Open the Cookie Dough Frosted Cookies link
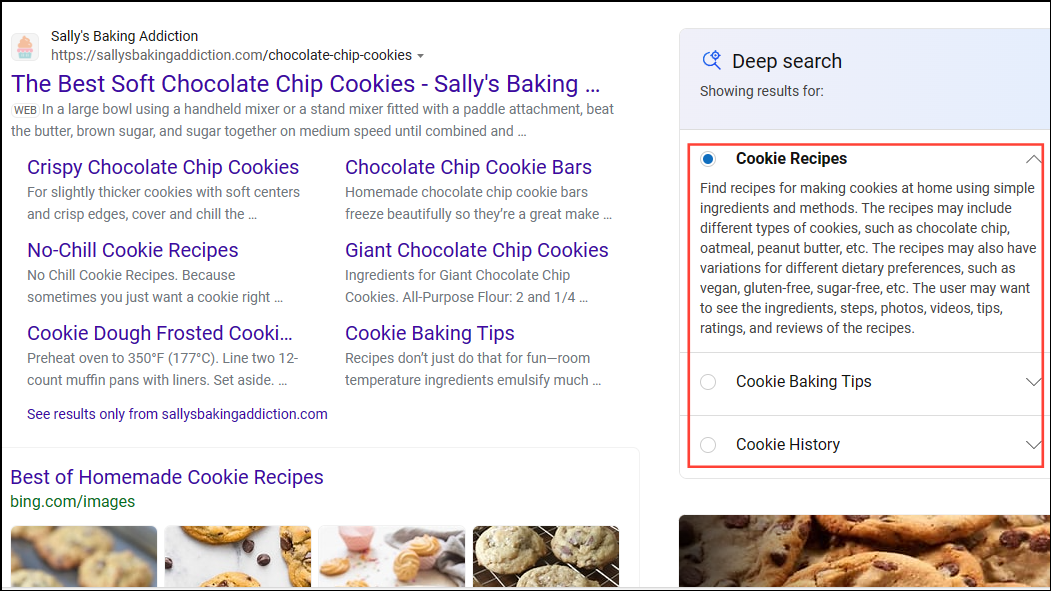 coord(160,333)
